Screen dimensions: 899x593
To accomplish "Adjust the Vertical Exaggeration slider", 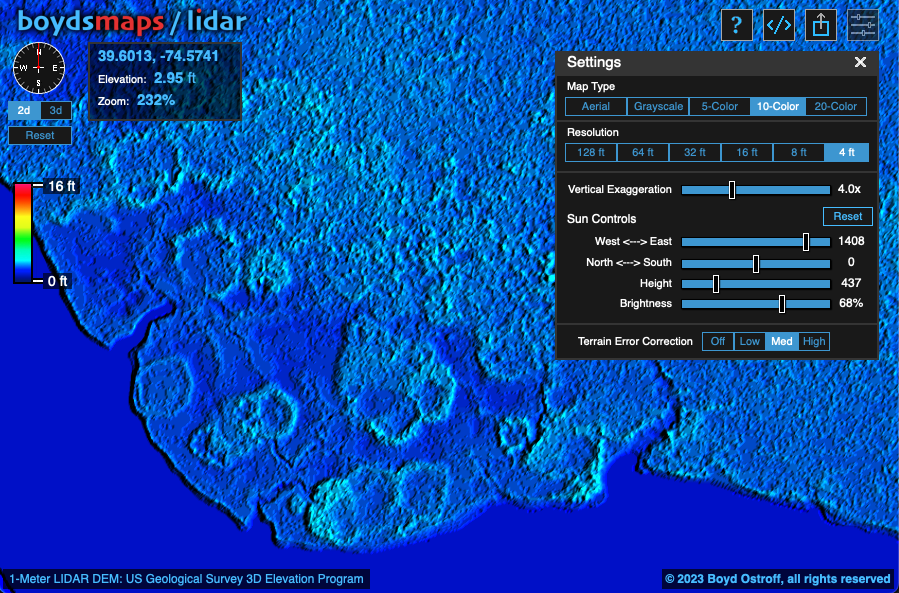I will point(733,190).
